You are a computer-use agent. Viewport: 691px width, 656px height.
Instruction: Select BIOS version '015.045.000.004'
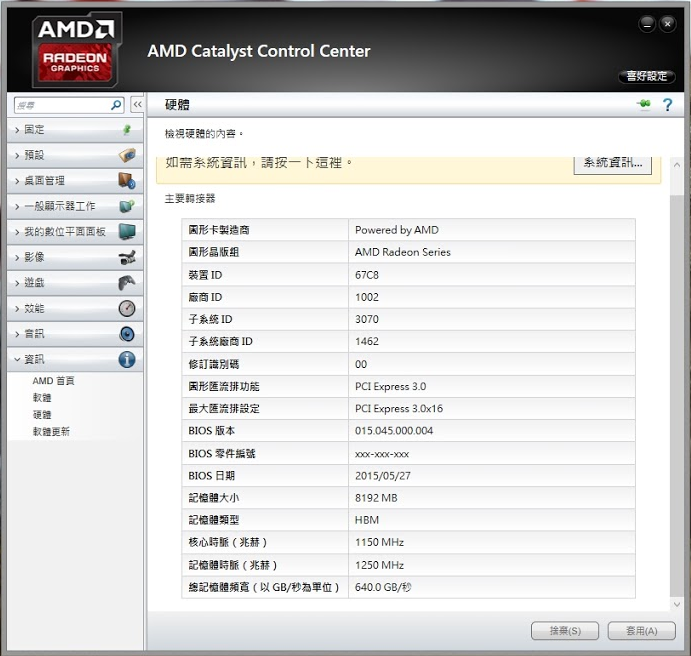pos(394,430)
